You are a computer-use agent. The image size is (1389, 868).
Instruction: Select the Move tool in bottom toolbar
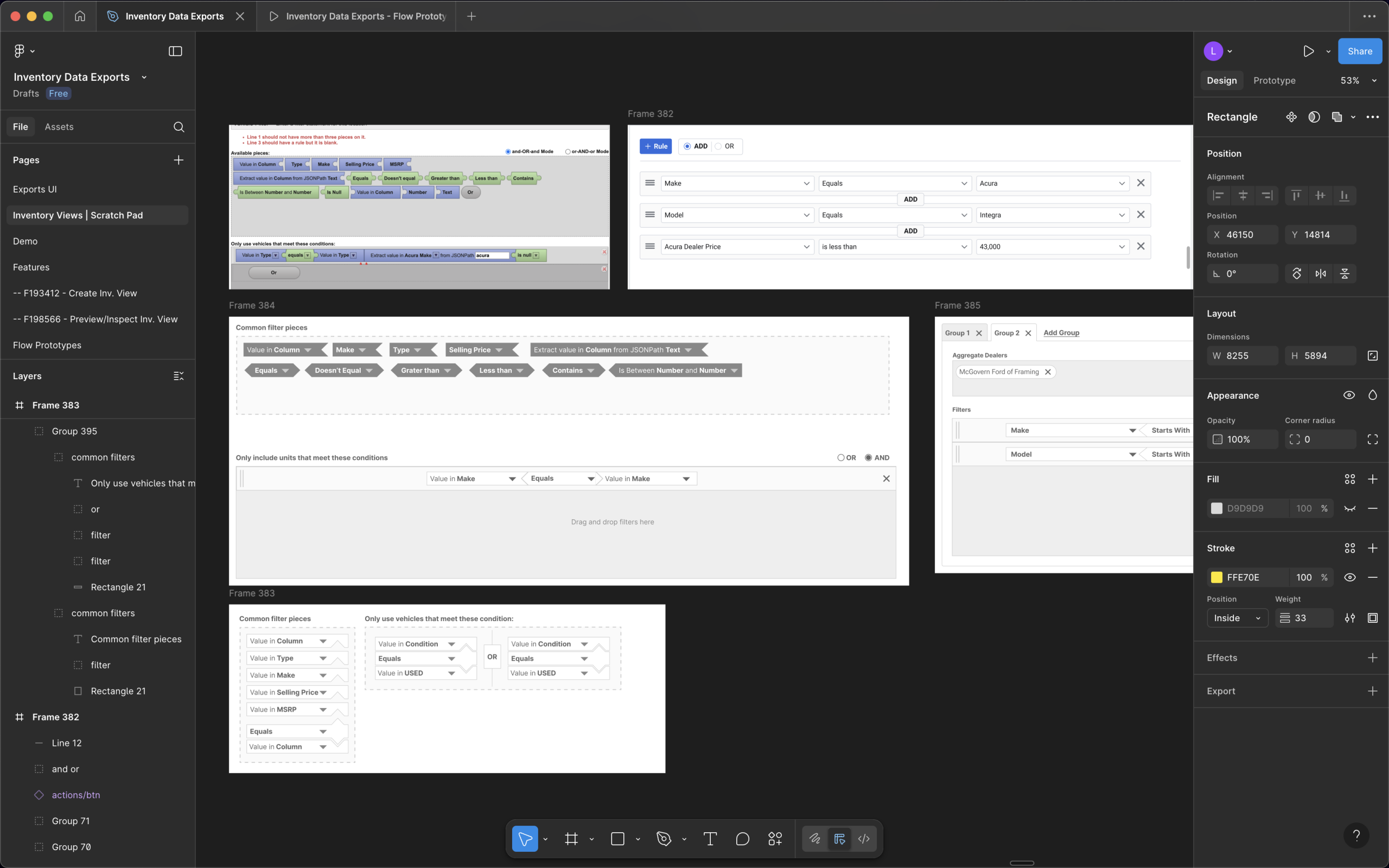coord(525,839)
